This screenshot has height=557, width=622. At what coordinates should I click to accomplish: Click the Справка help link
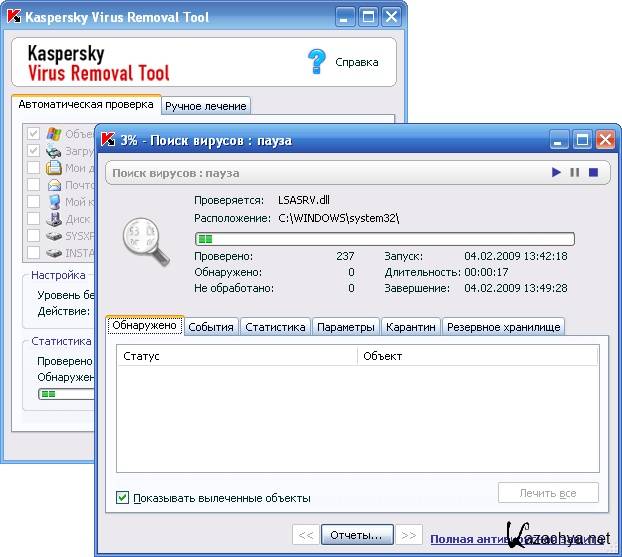(356, 62)
